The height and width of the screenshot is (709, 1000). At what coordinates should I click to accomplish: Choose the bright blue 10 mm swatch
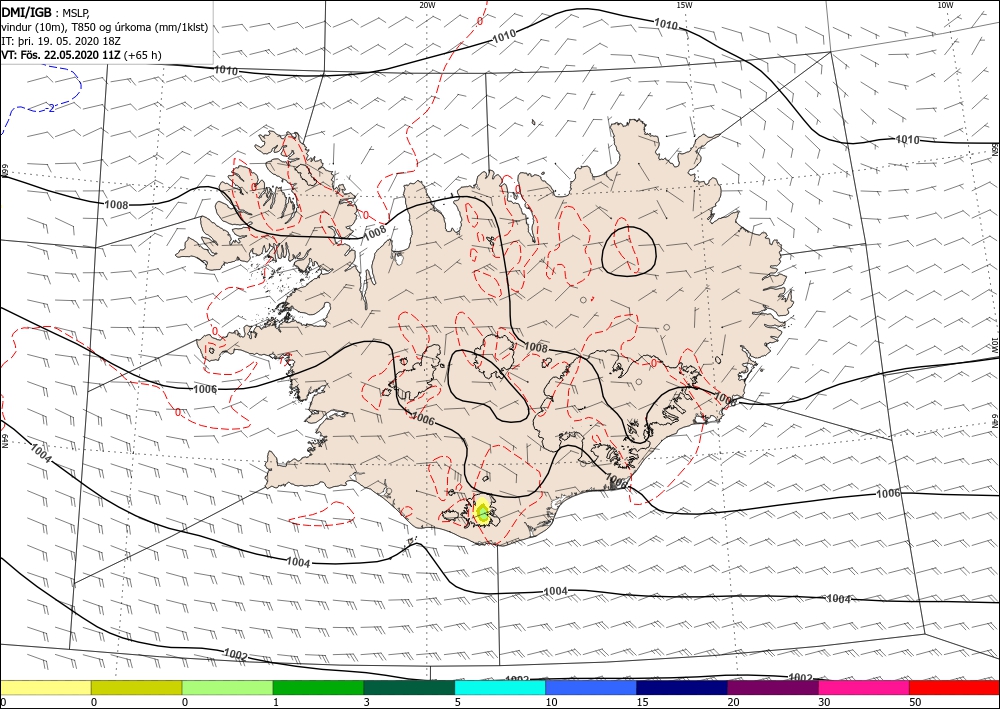tap(591, 687)
